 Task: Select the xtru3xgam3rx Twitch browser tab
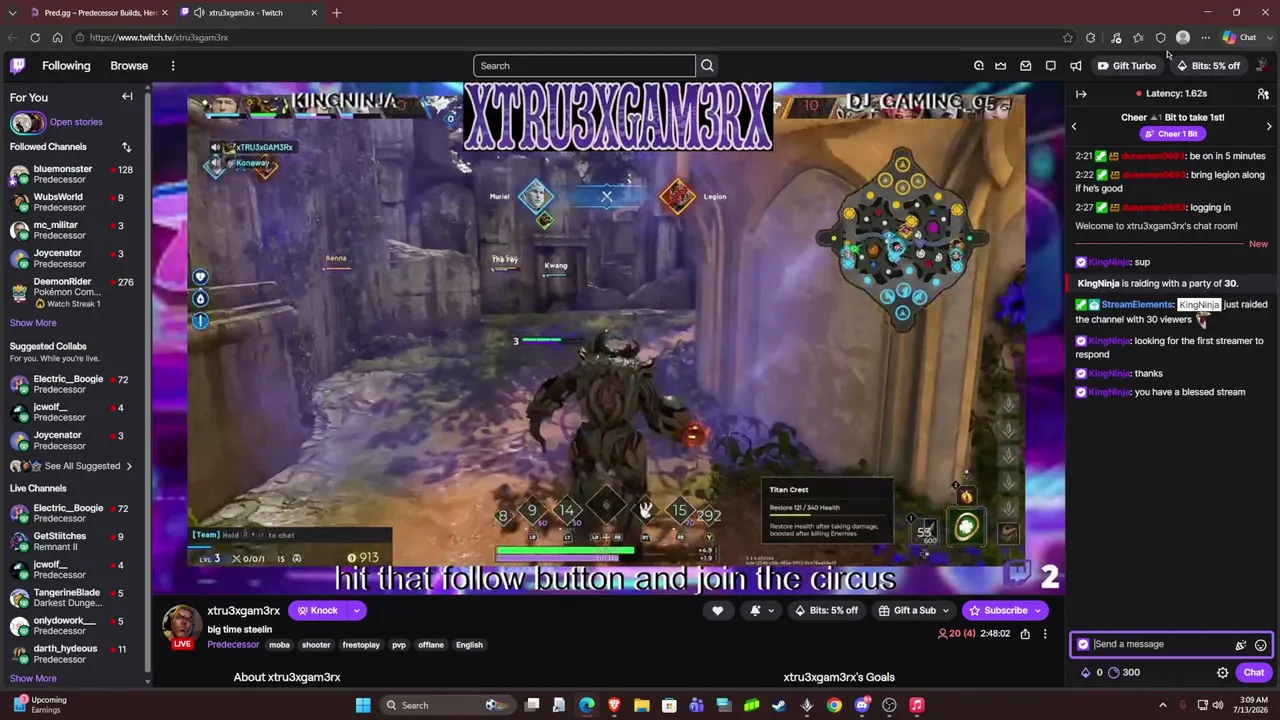pos(247,13)
